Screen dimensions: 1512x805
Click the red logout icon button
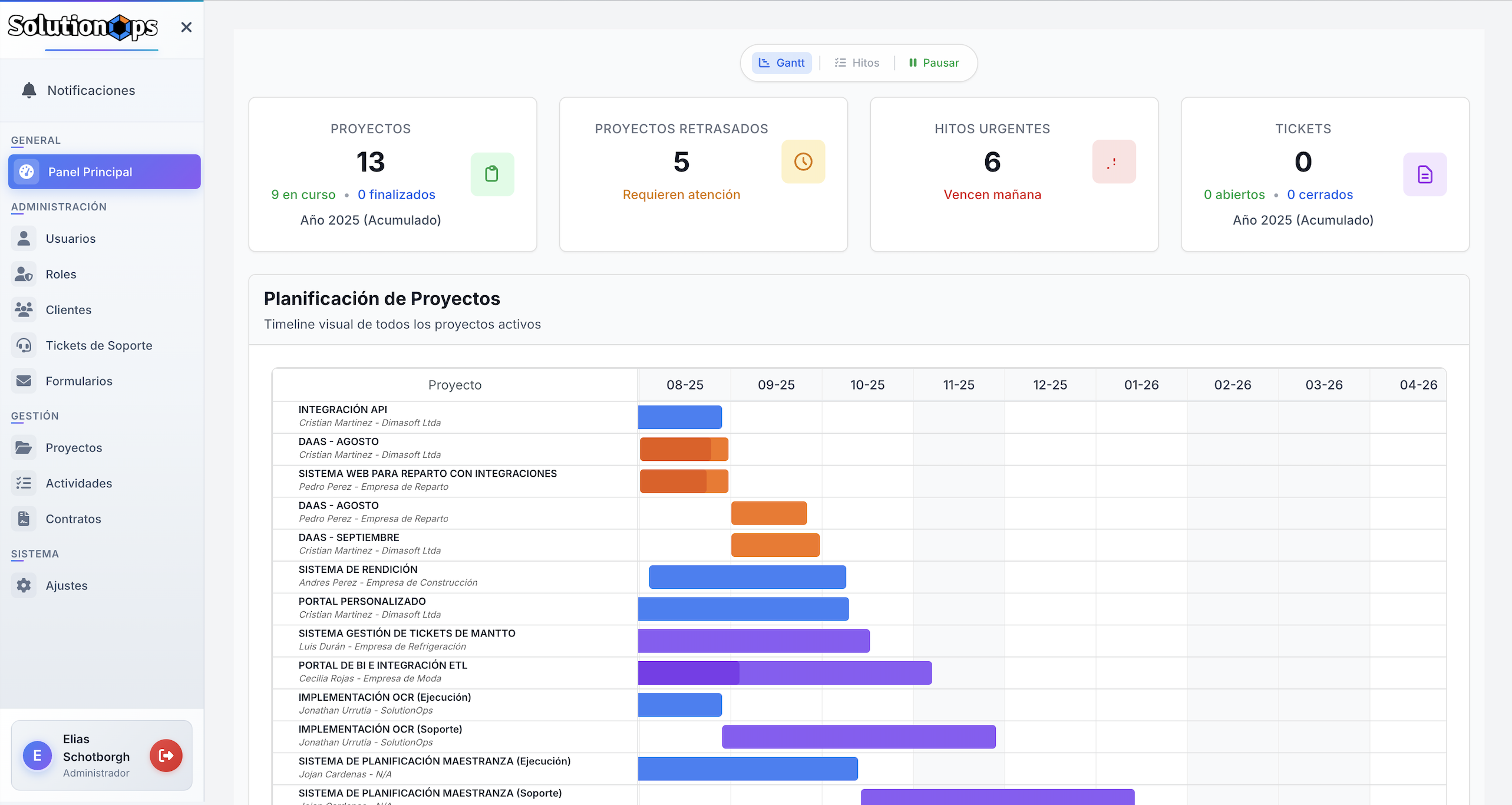(166, 755)
